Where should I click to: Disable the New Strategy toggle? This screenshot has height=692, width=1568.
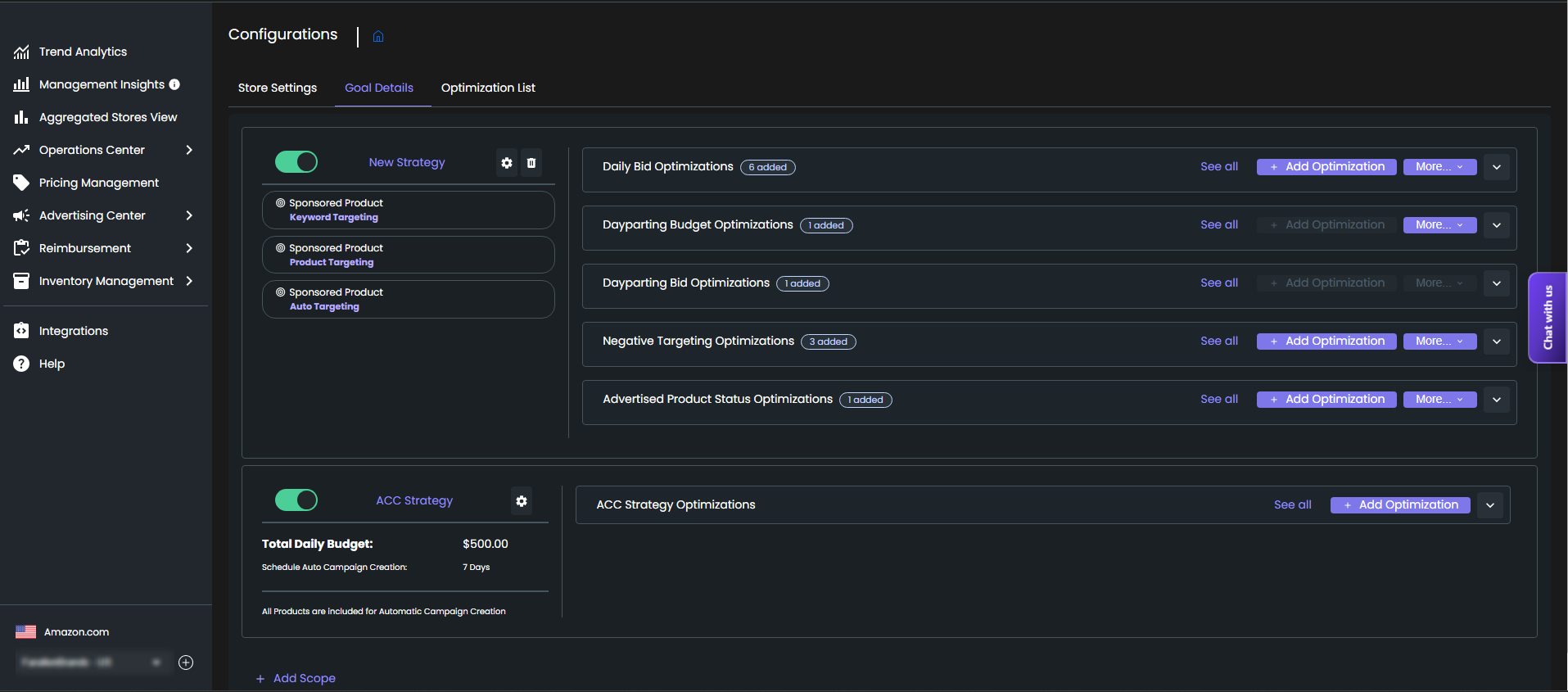click(x=296, y=162)
